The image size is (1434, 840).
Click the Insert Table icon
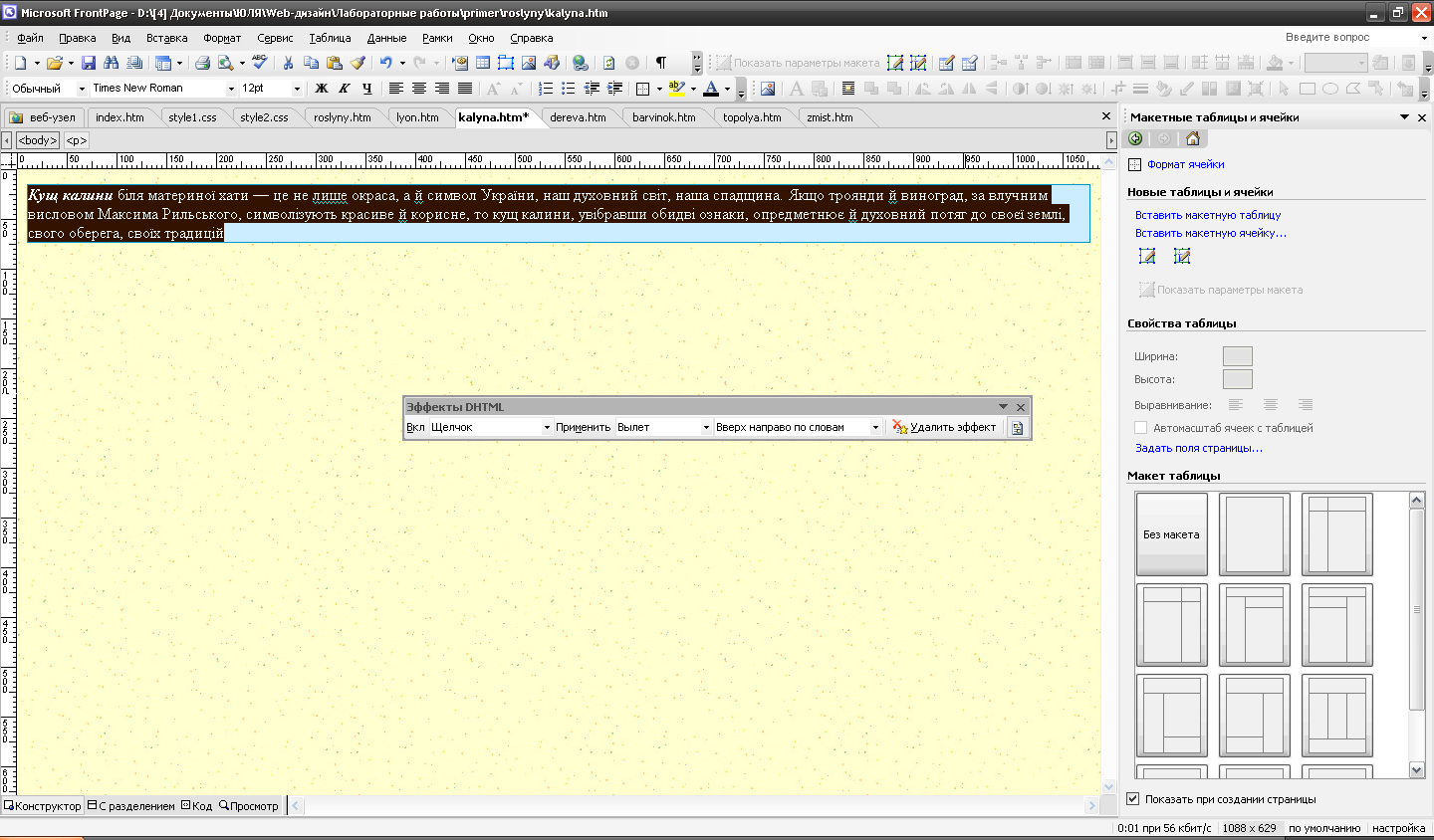482,63
